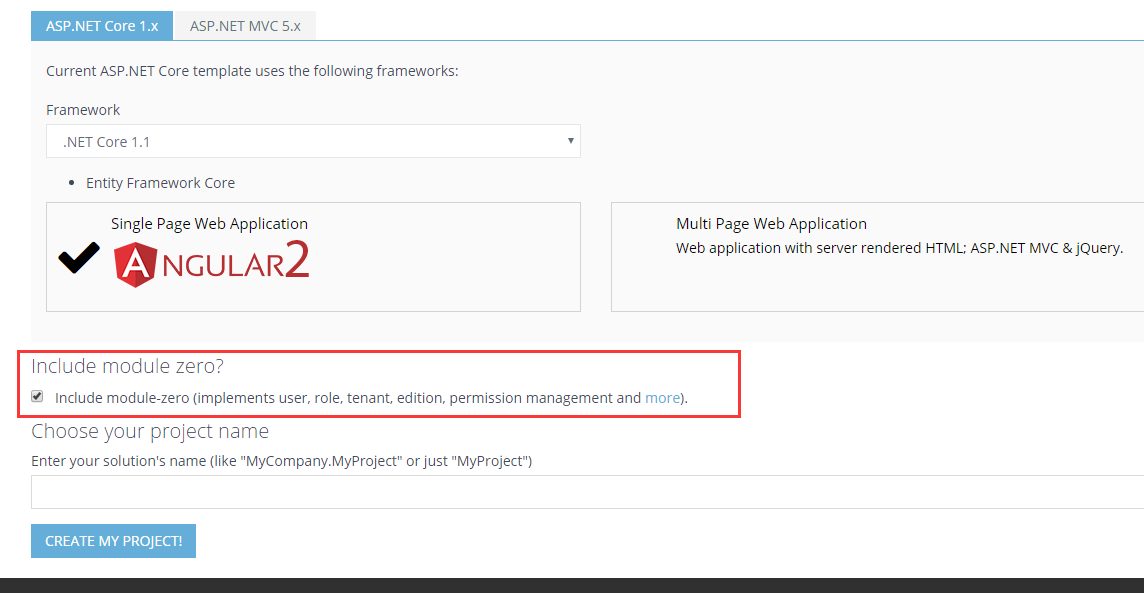Click the 'Choose your project name' heading
Image resolution: width=1144 pixels, height=593 pixels.
[x=150, y=431]
